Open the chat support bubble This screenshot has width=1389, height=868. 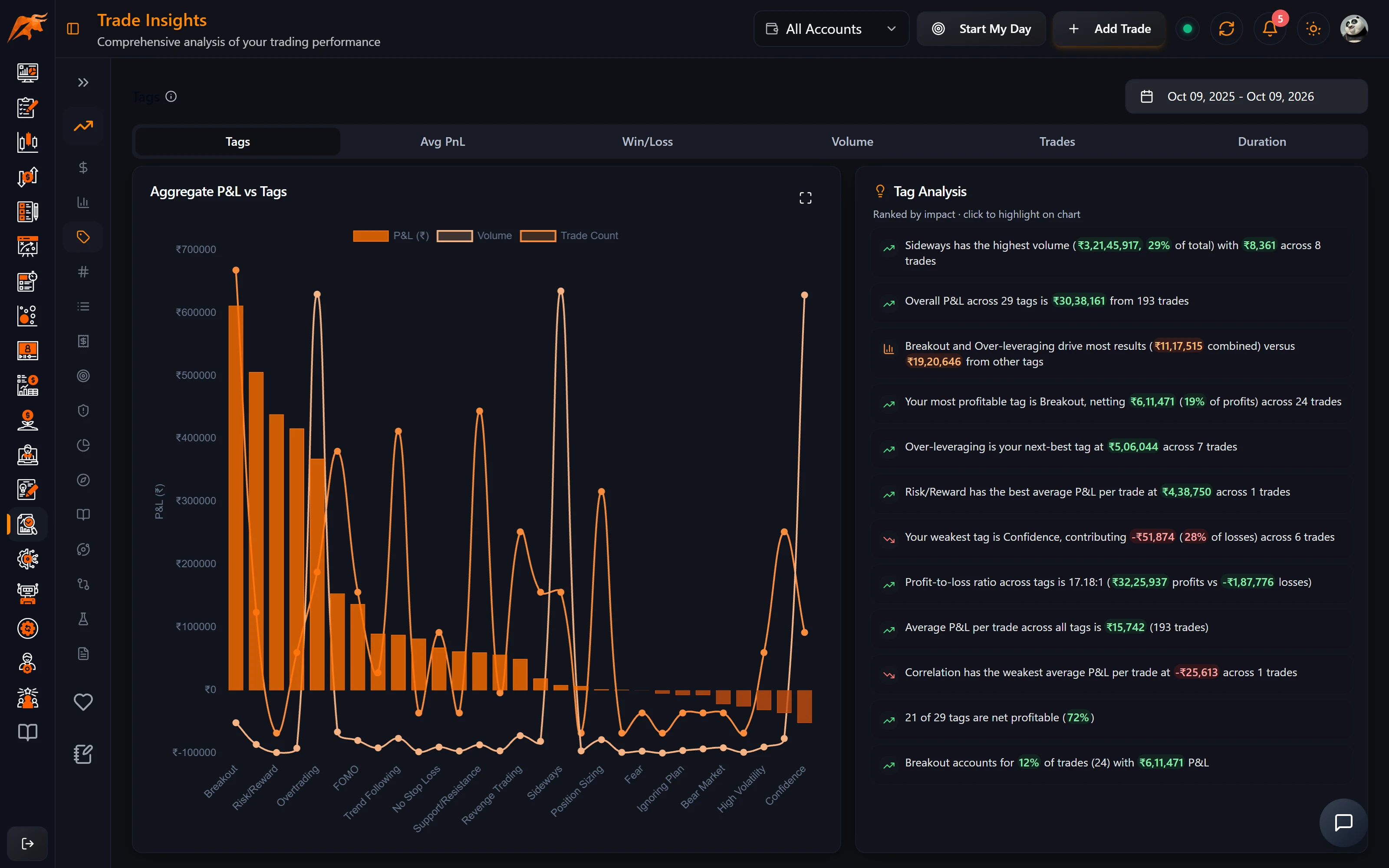1343,823
